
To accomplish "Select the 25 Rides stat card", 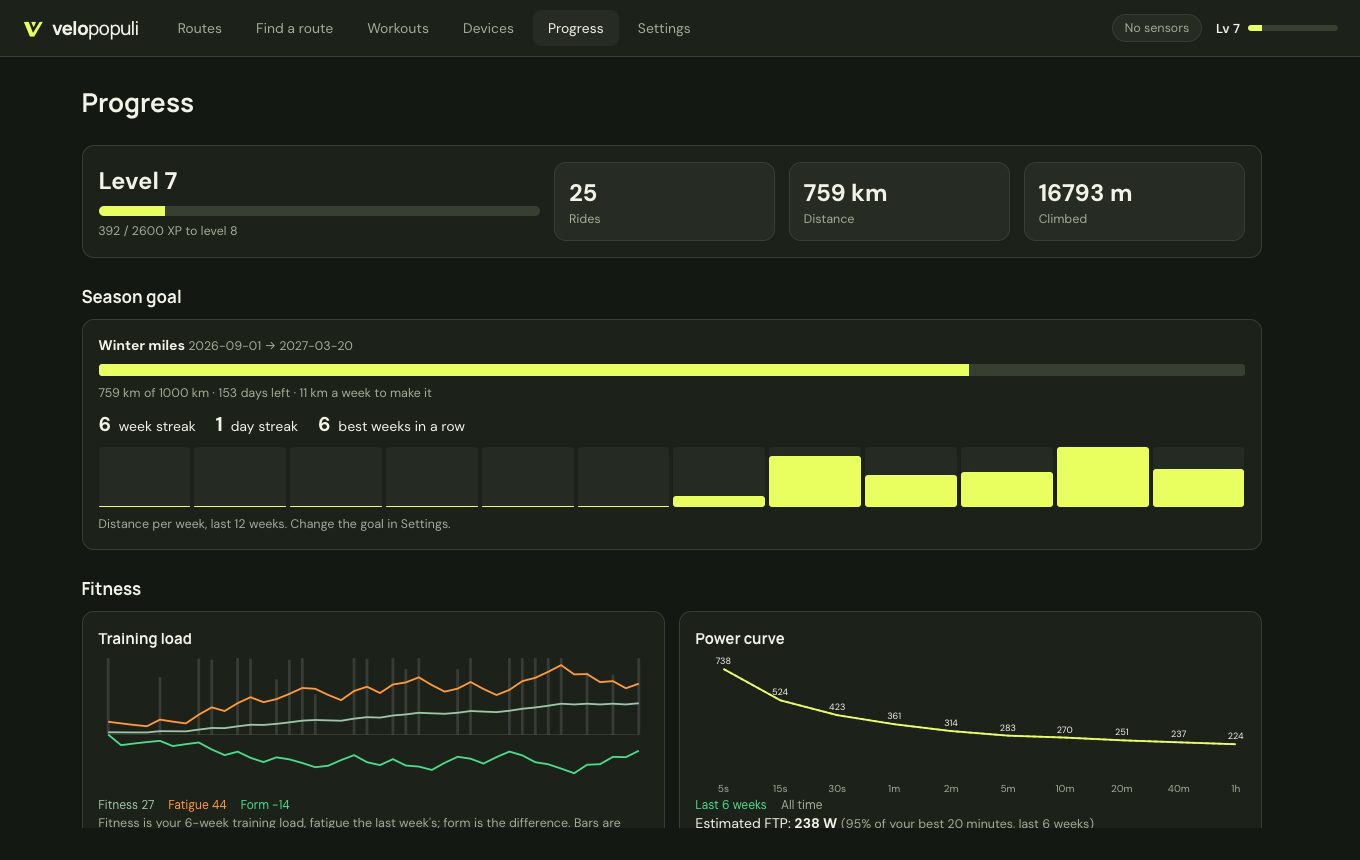I will tap(664, 202).
